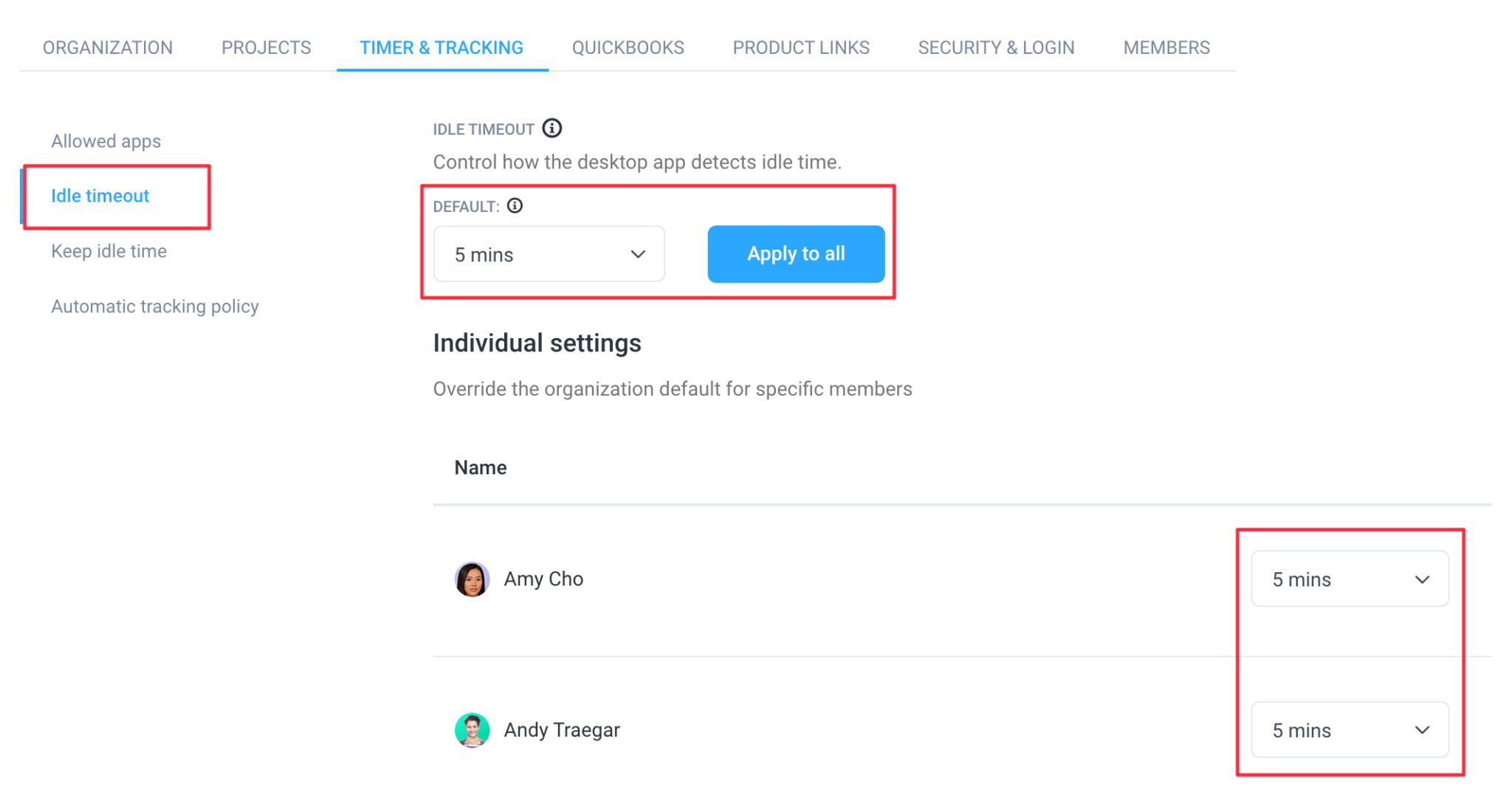The width and height of the screenshot is (1512, 804).
Task: Select Keep idle time in sidebar
Action: [x=109, y=251]
